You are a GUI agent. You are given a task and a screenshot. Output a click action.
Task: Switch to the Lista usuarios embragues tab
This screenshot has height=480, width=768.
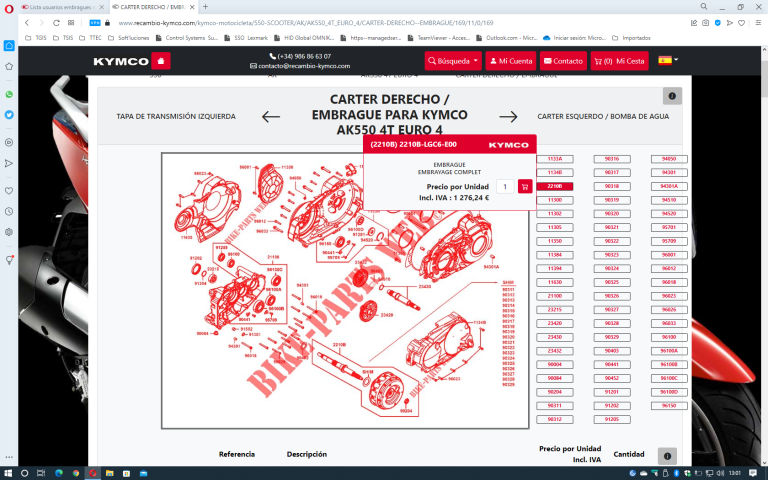click(x=55, y=7)
